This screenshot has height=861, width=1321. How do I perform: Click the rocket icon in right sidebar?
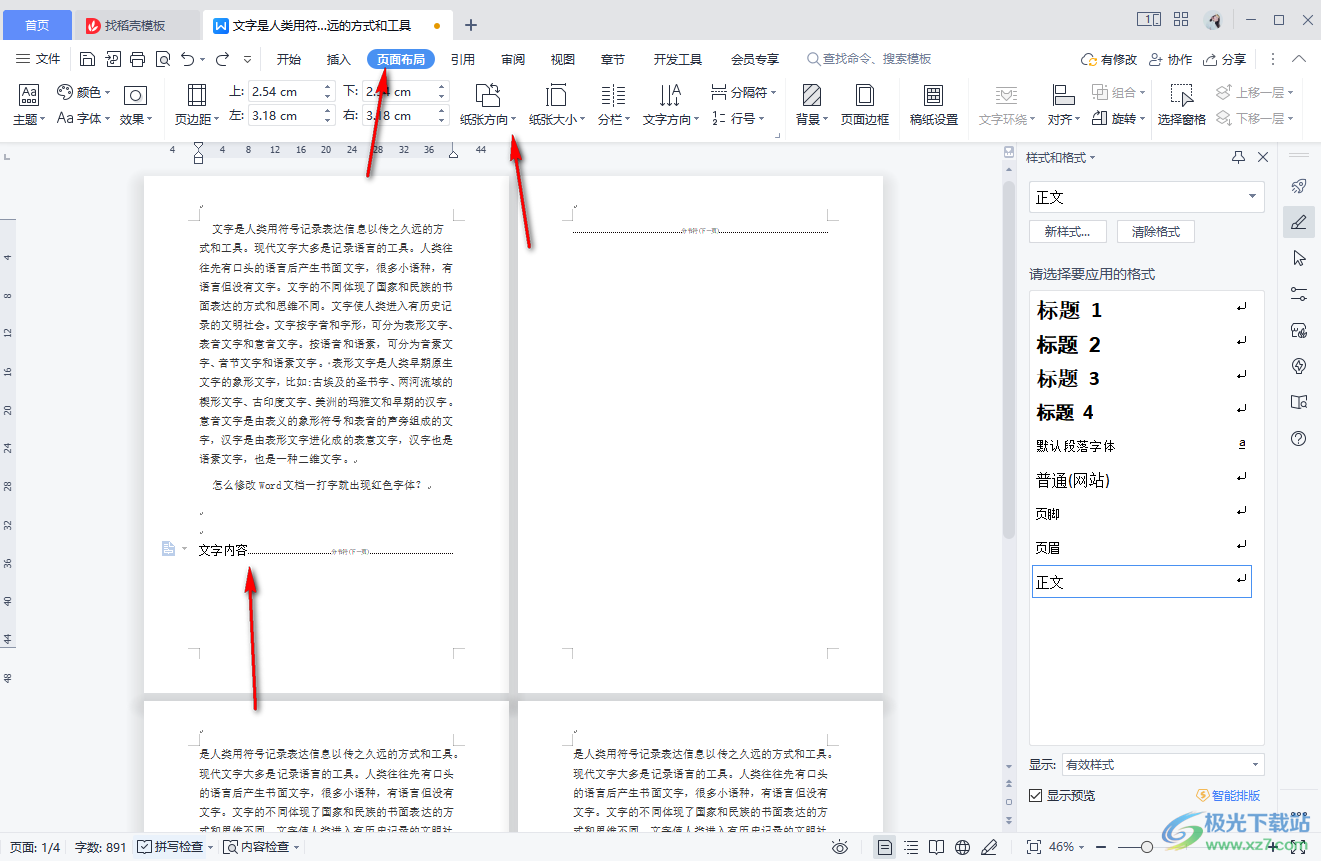[1299, 186]
